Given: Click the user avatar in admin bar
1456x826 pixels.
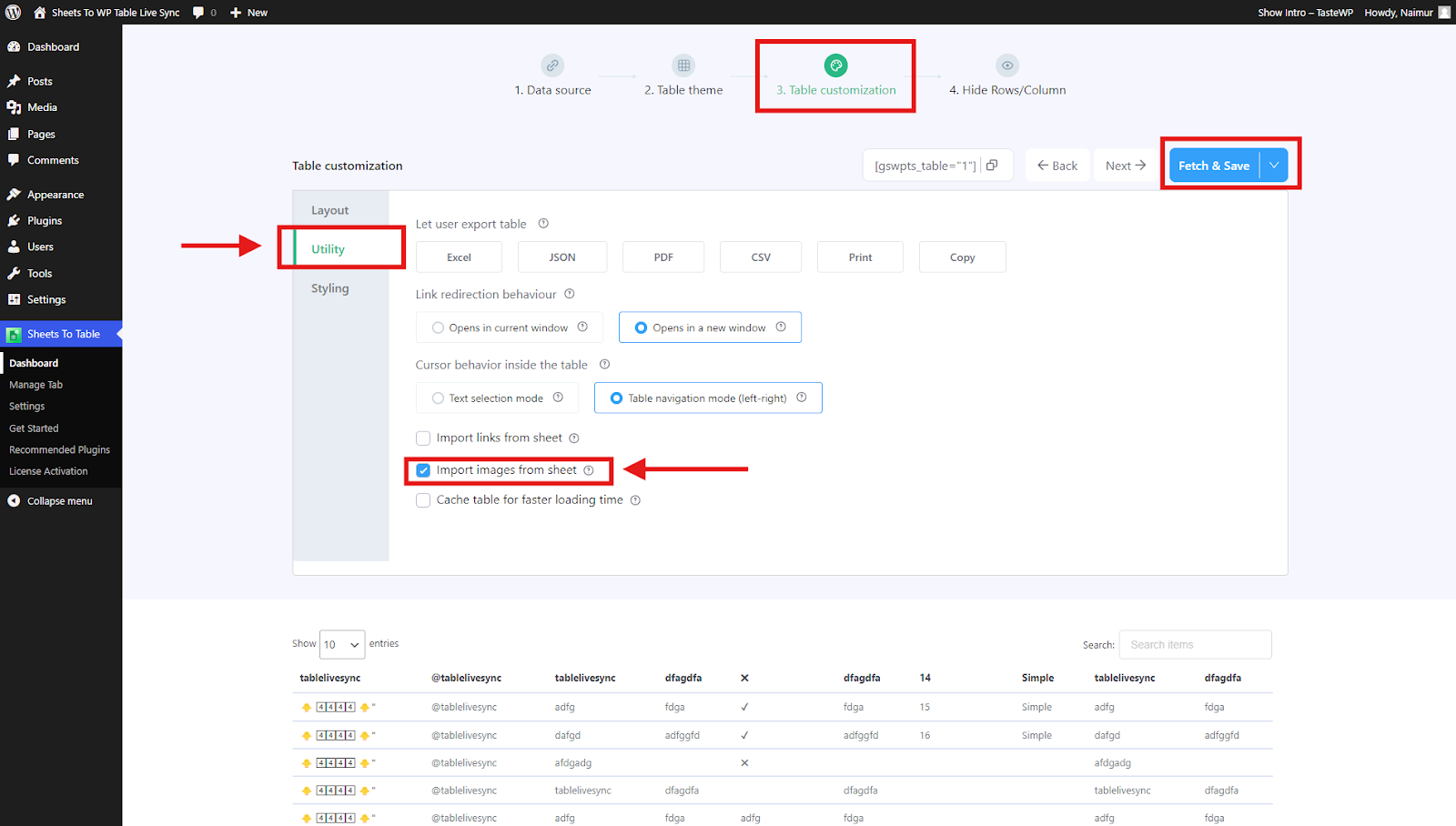Looking at the screenshot, I should 1444,13.
